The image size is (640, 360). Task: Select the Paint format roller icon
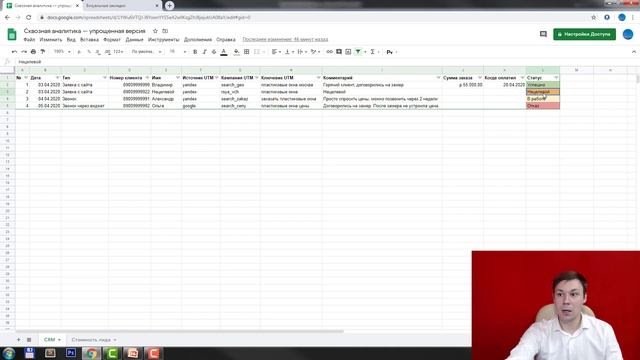coord(43,52)
